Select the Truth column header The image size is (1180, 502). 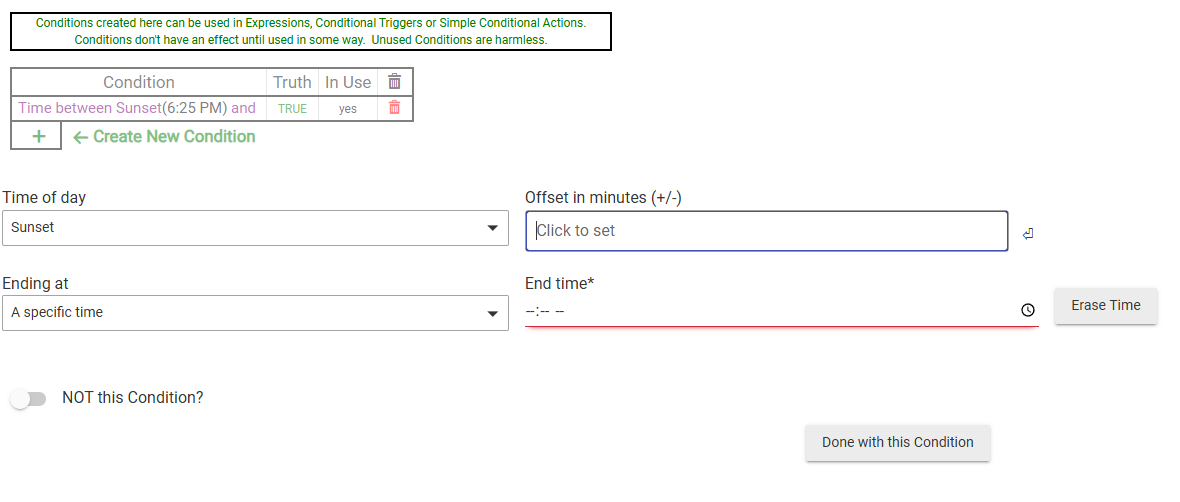click(x=292, y=82)
